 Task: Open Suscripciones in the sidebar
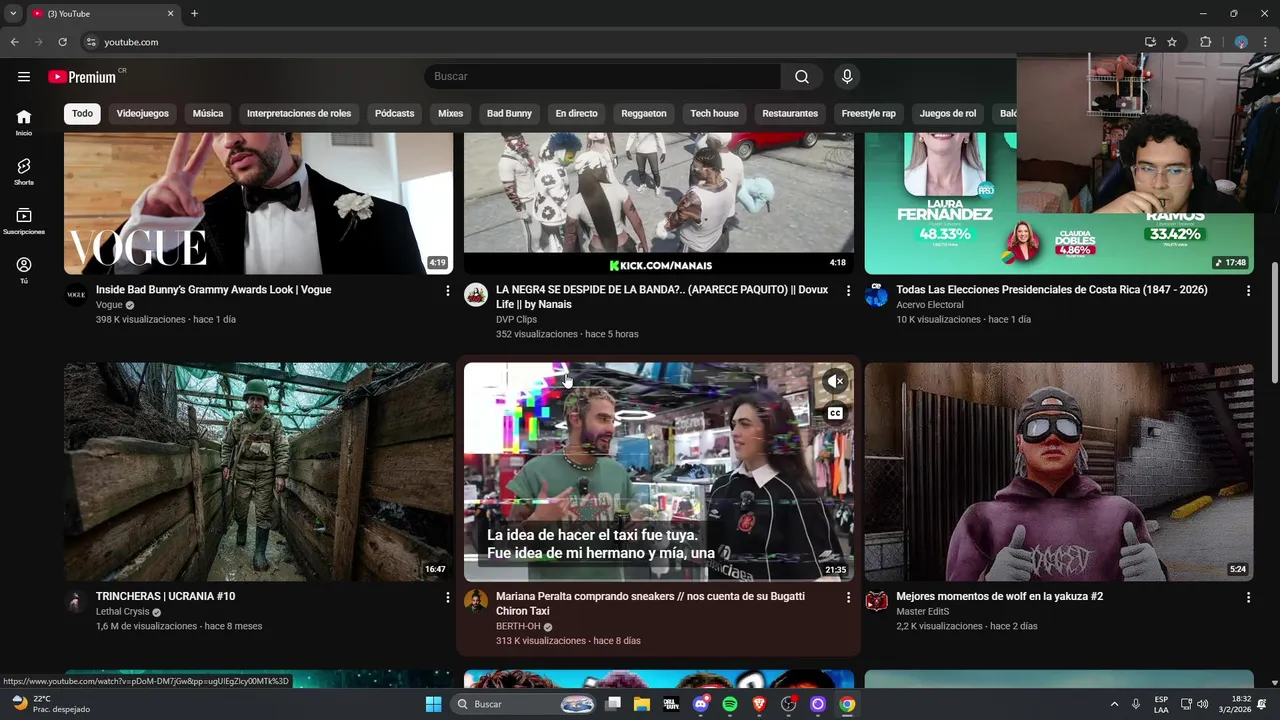click(24, 221)
